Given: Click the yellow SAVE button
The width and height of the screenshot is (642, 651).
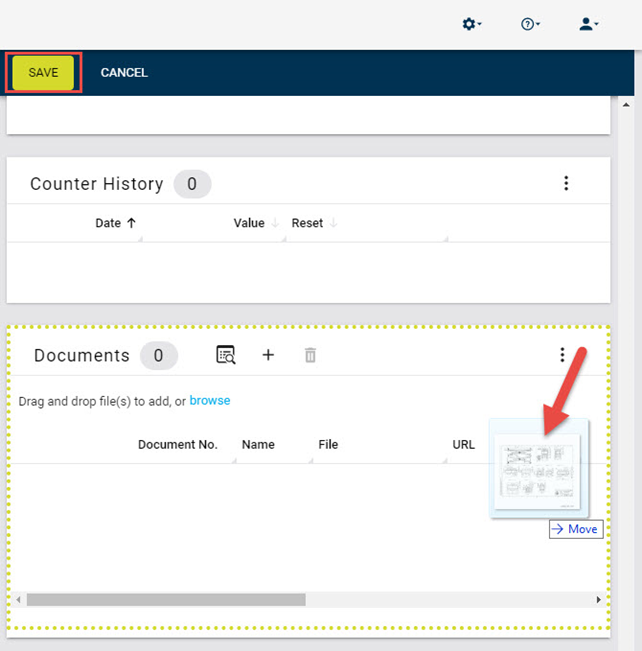Looking at the screenshot, I should pyautogui.click(x=43, y=73).
